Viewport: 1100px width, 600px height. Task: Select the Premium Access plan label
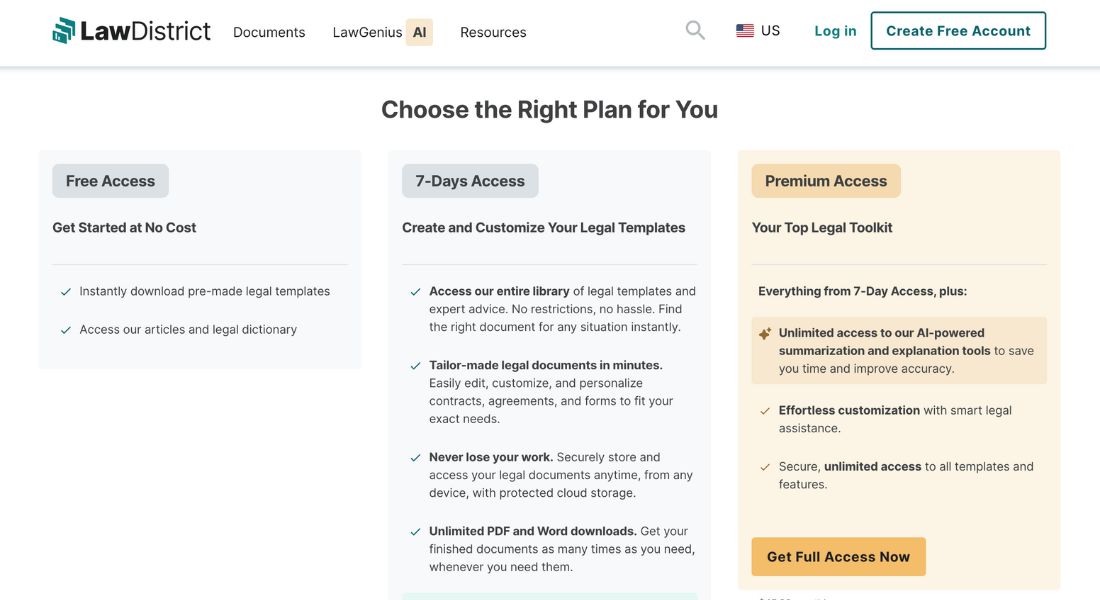click(826, 181)
